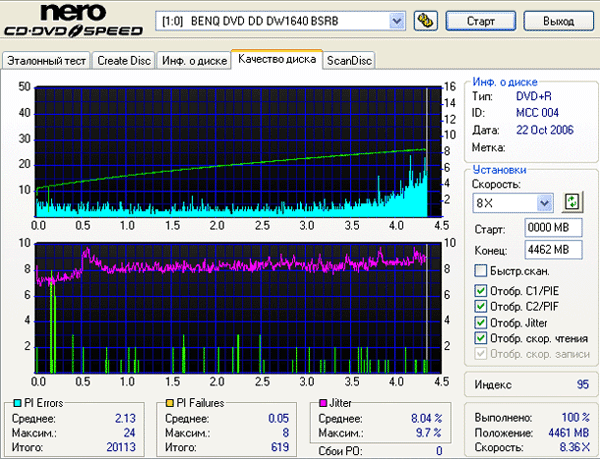Click the magenta Jitter legend square
600x459 pixels.
[323, 402]
